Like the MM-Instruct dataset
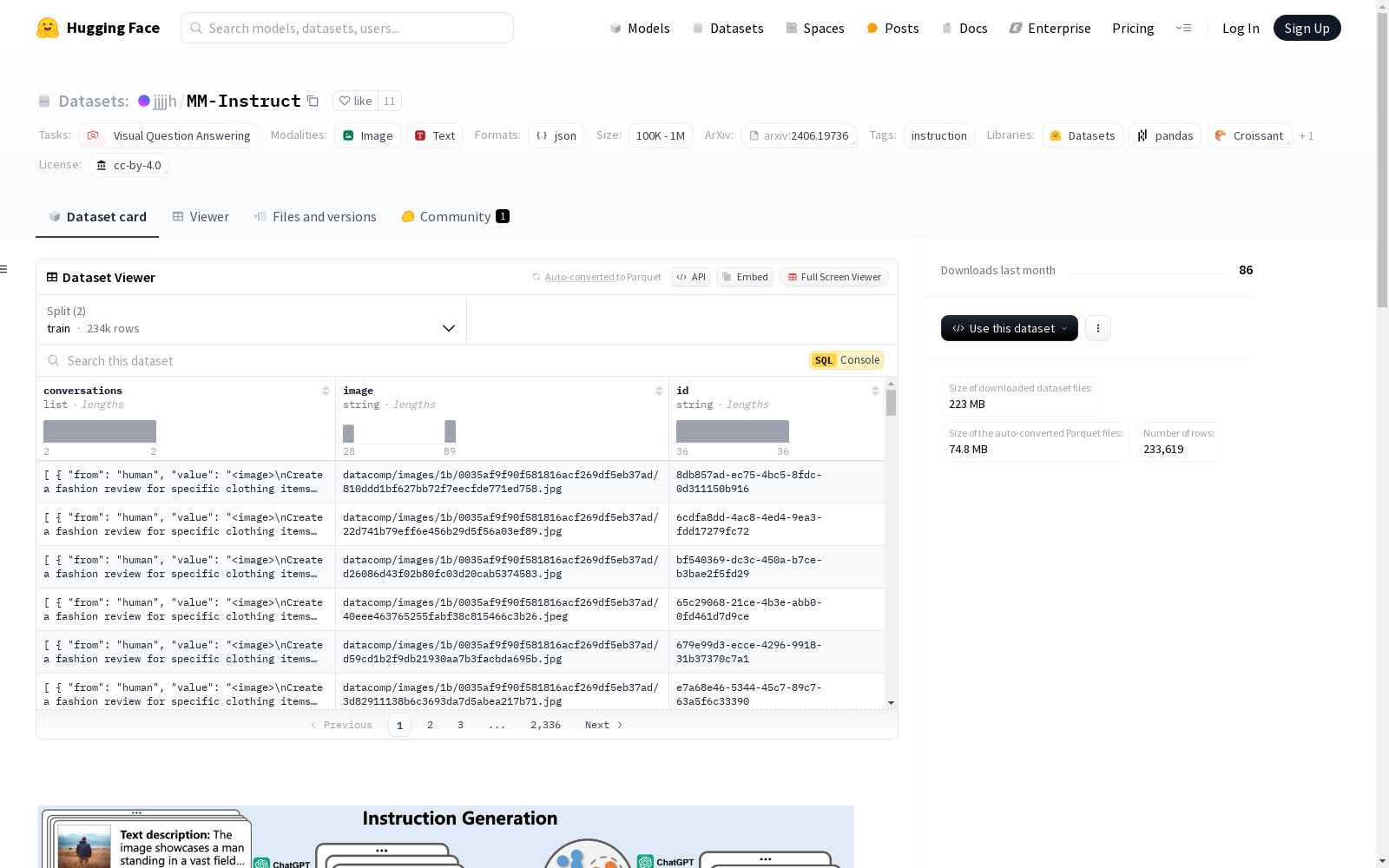 [355, 101]
